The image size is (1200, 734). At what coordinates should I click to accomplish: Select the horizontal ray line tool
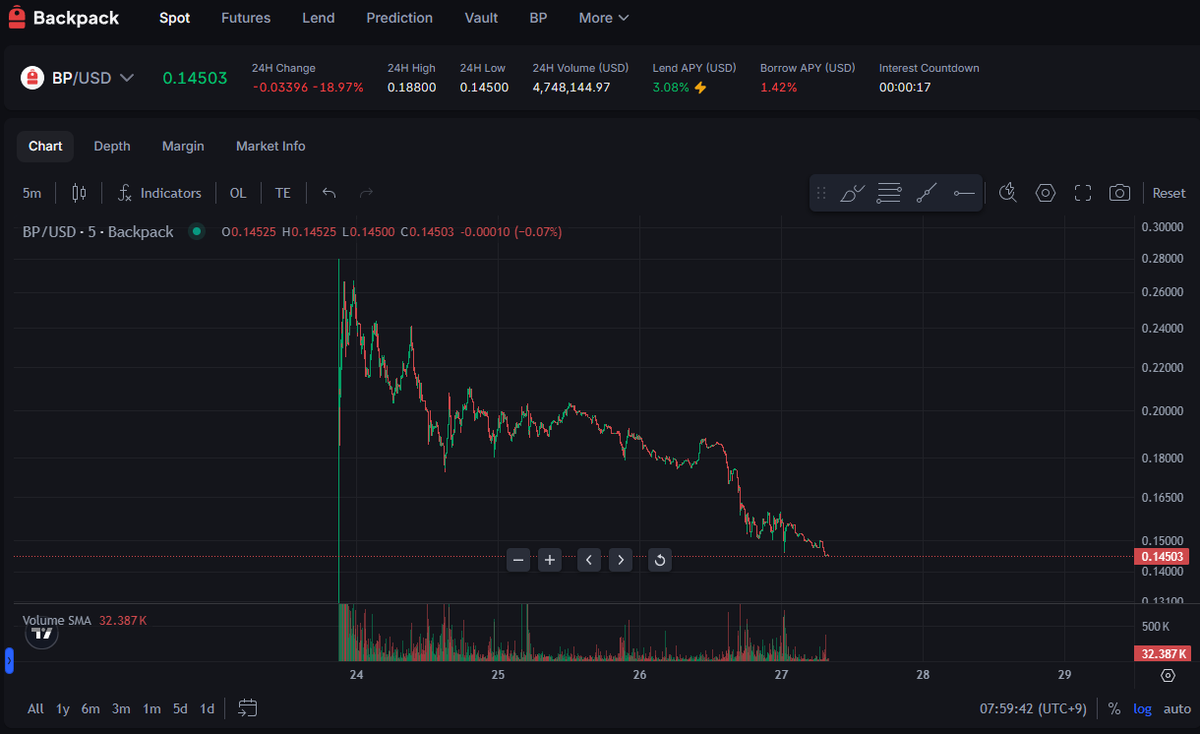[964, 193]
